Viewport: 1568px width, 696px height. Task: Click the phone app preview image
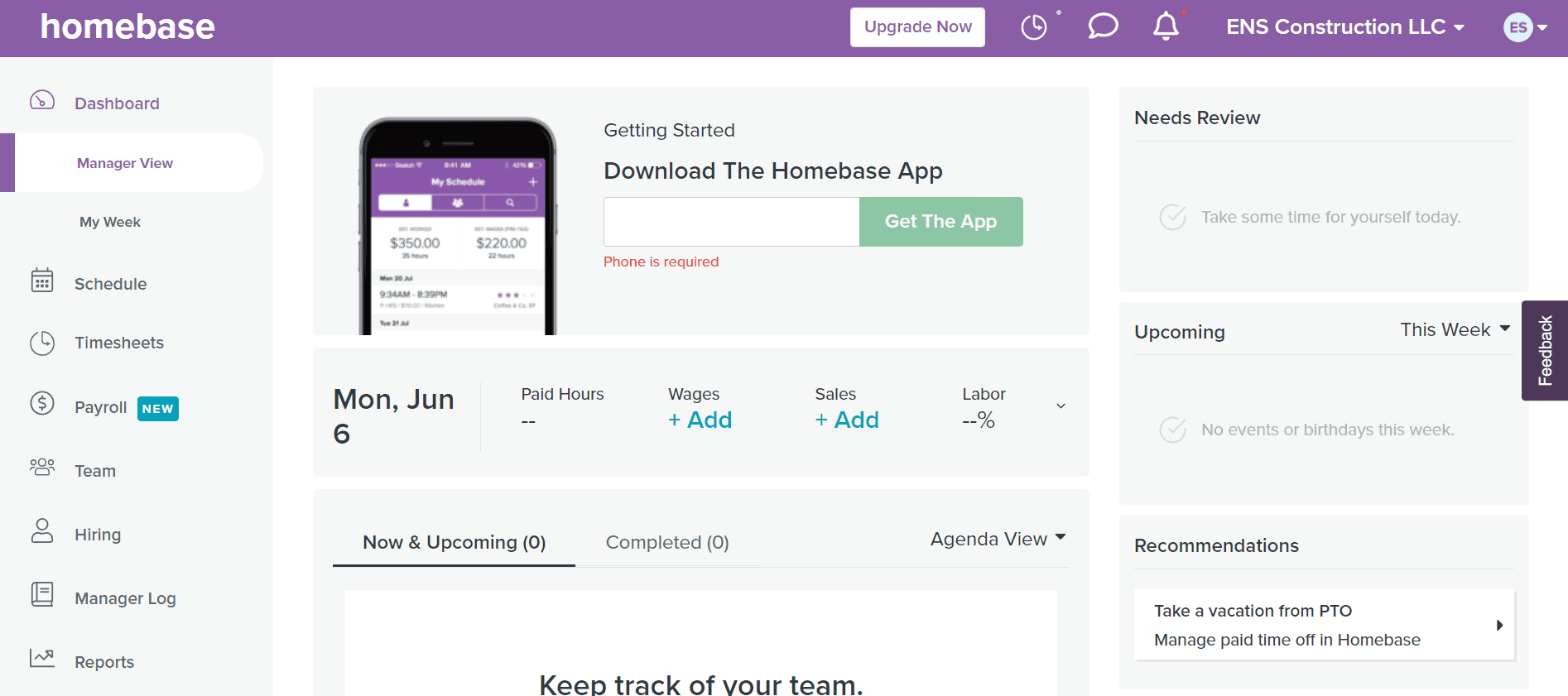coord(458,226)
